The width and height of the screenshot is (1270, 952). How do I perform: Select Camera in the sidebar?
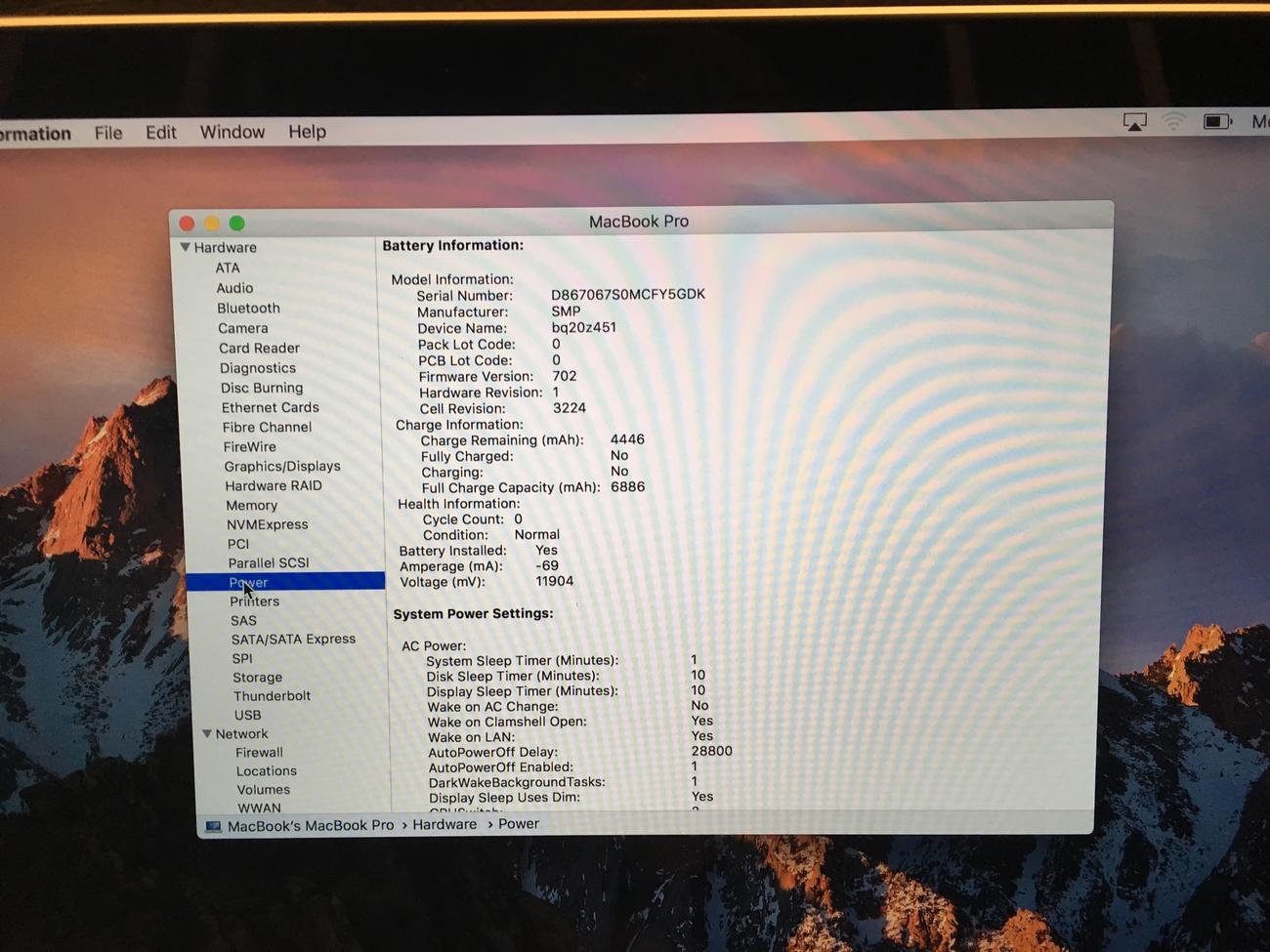coord(243,329)
